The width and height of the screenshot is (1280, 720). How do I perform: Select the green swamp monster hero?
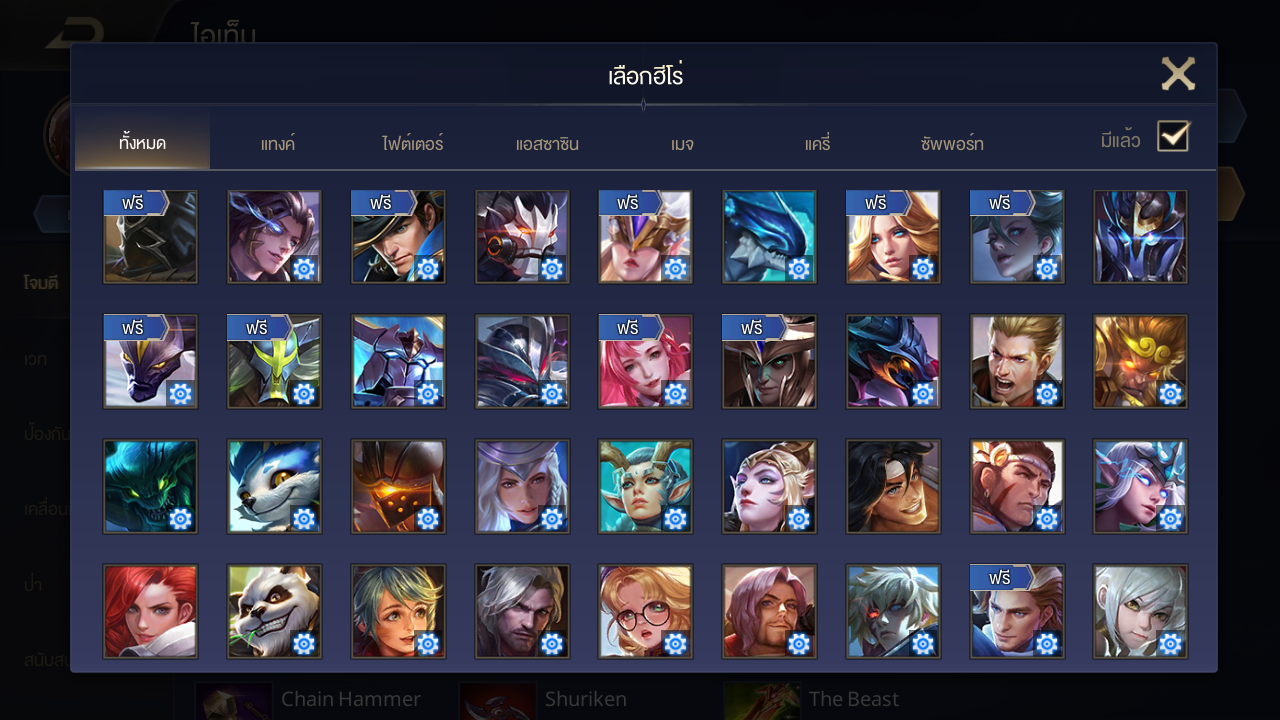(x=150, y=486)
